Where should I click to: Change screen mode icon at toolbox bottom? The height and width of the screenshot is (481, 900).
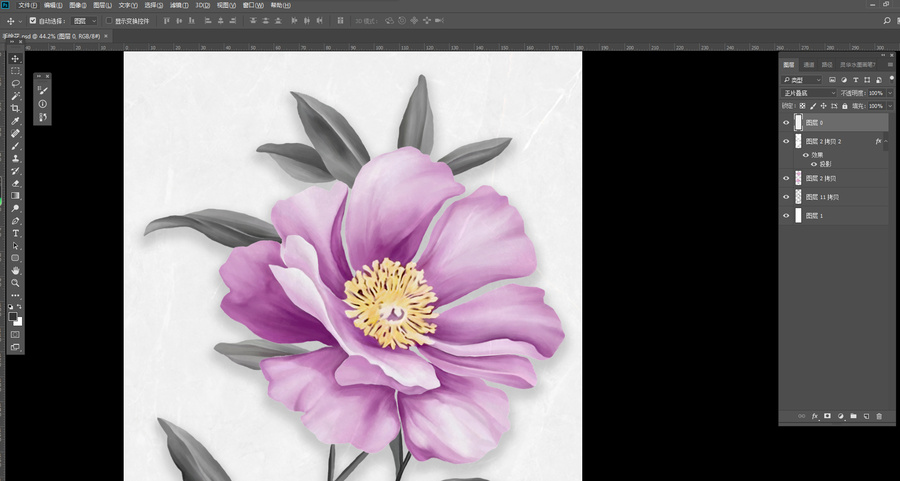(15, 347)
